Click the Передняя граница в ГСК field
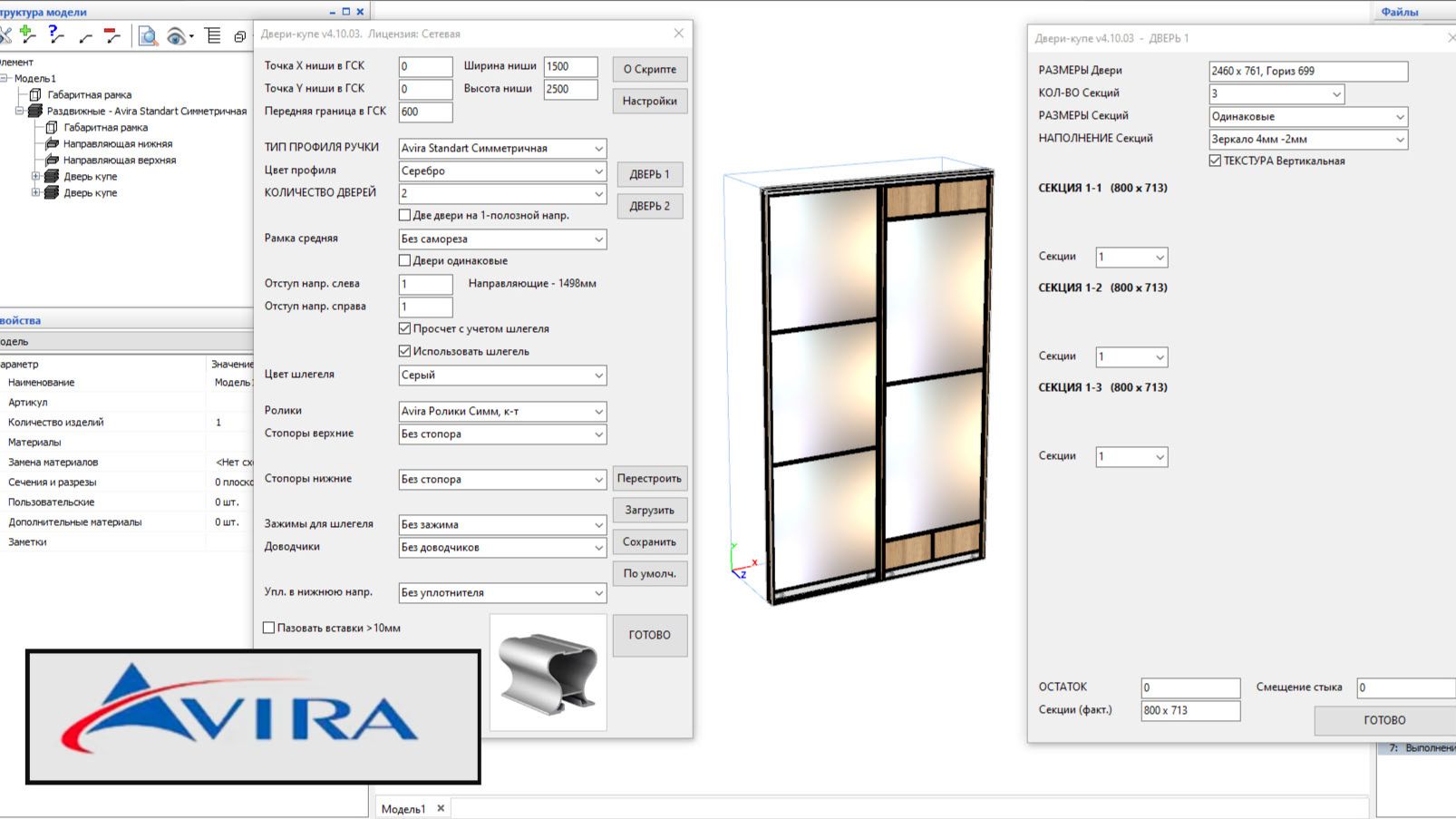This screenshot has height=819, width=1456. (x=426, y=112)
